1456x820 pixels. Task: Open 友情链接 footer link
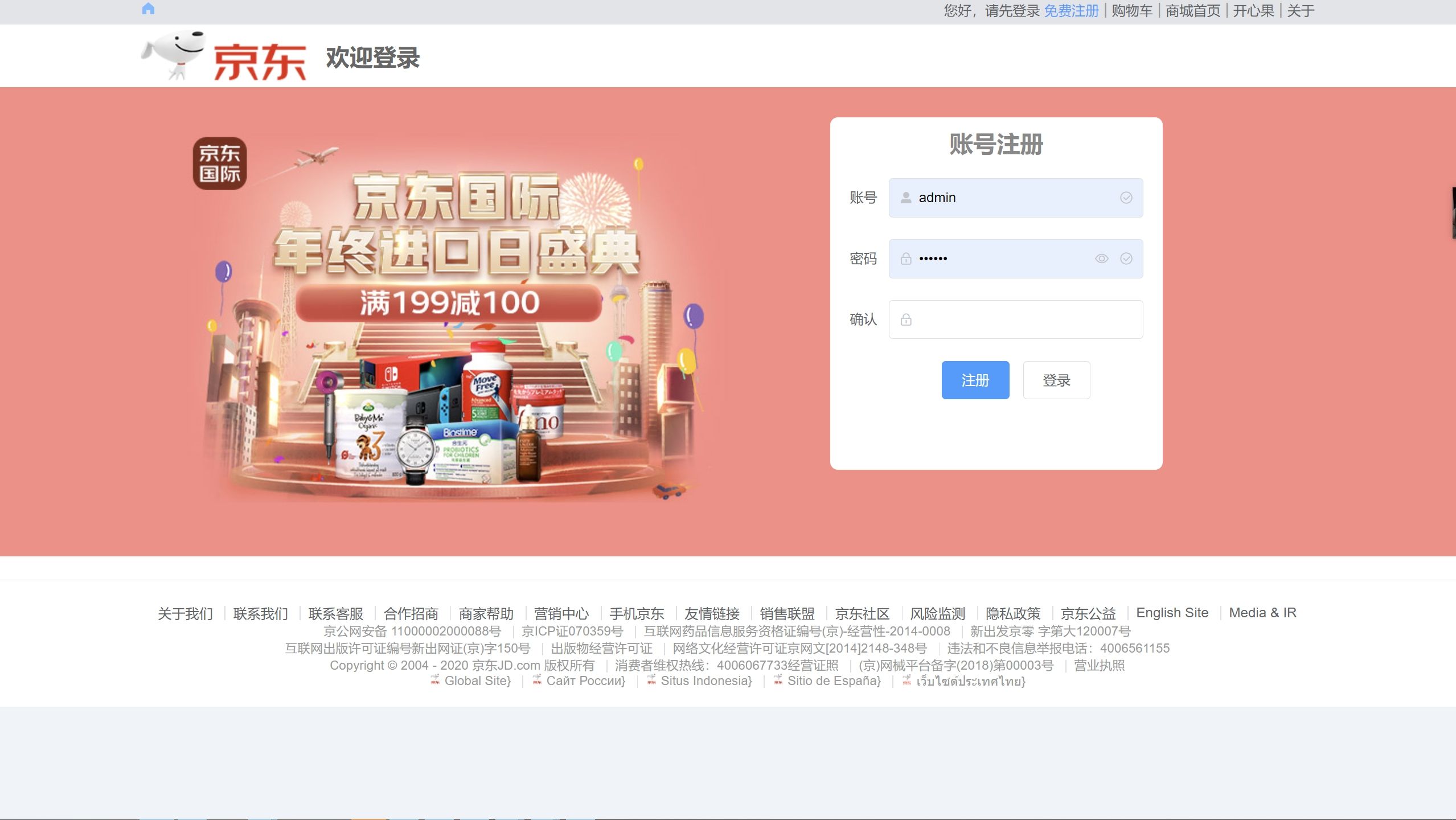(x=712, y=613)
